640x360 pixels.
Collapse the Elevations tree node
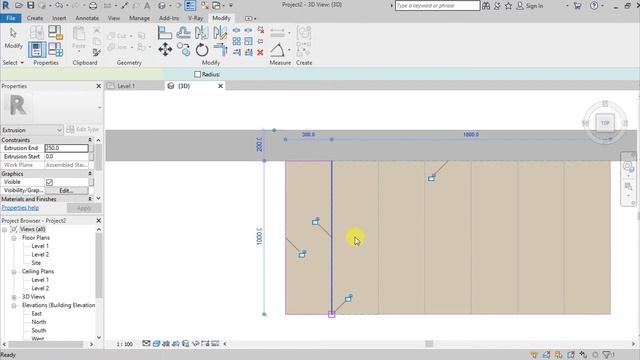tap(14, 306)
